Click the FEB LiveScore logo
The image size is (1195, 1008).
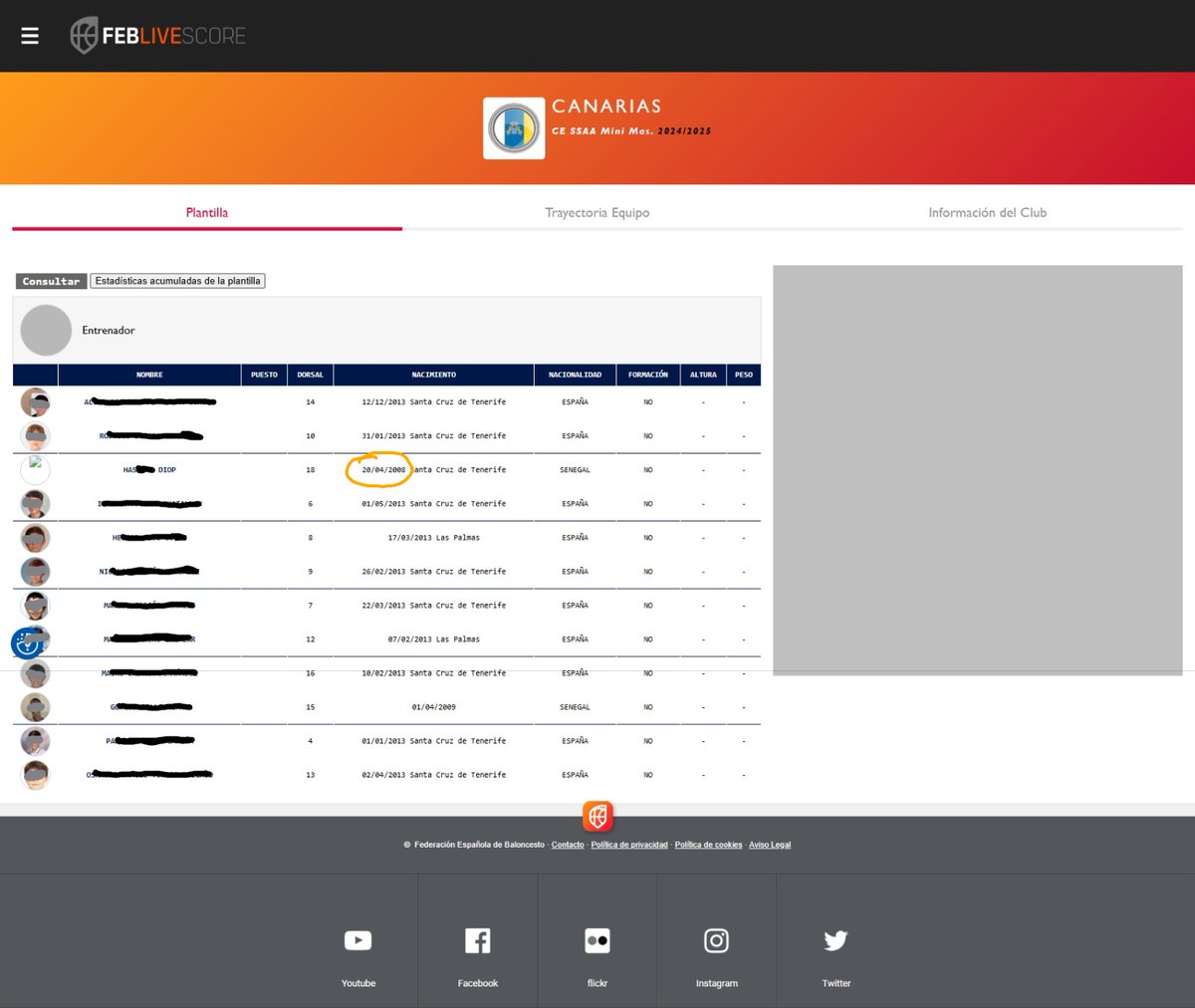tap(157, 36)
